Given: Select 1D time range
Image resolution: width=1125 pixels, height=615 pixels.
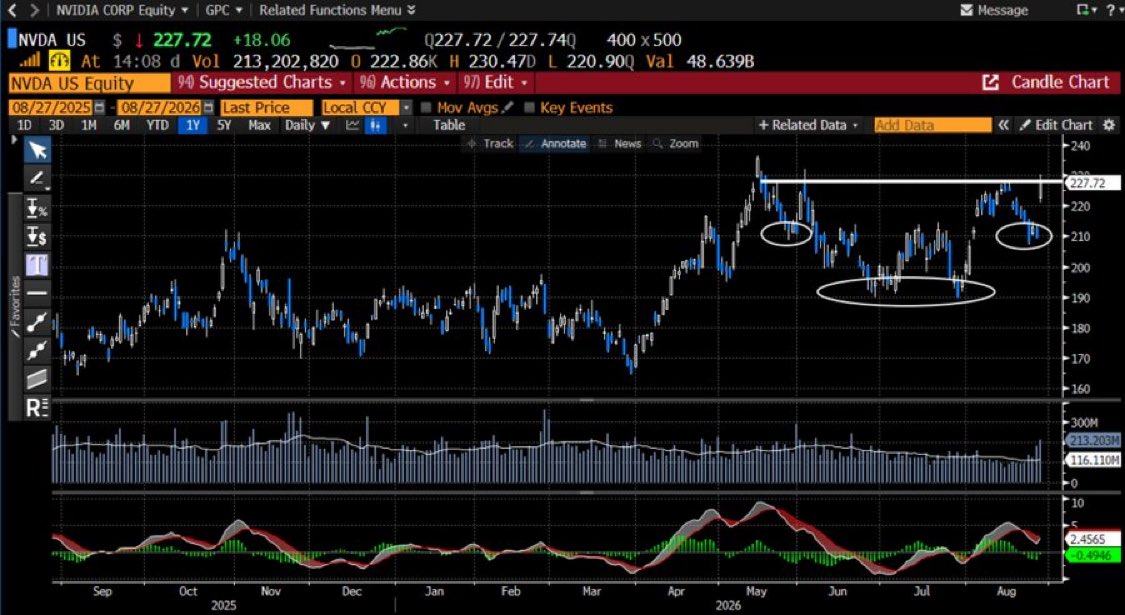Looking at the screenshot, I should (24, 126).
